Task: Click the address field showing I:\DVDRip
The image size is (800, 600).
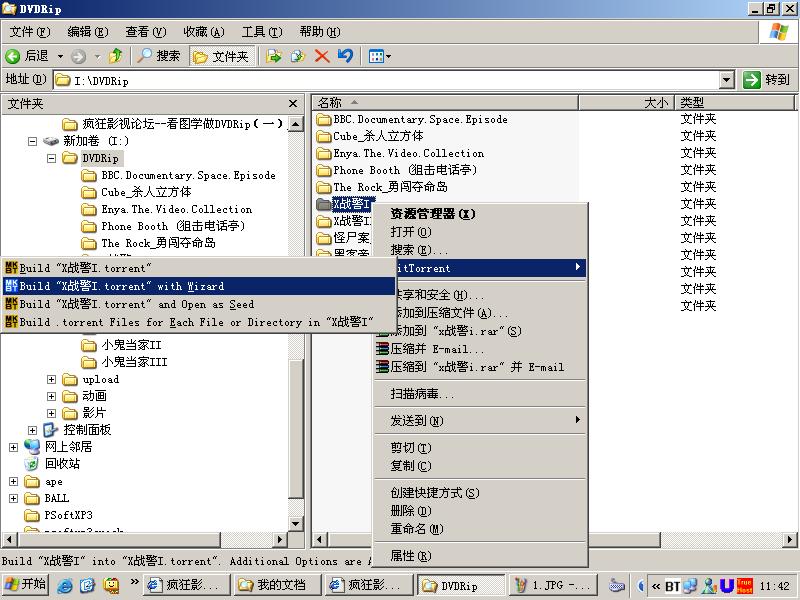Action: [x=386, y=80]
